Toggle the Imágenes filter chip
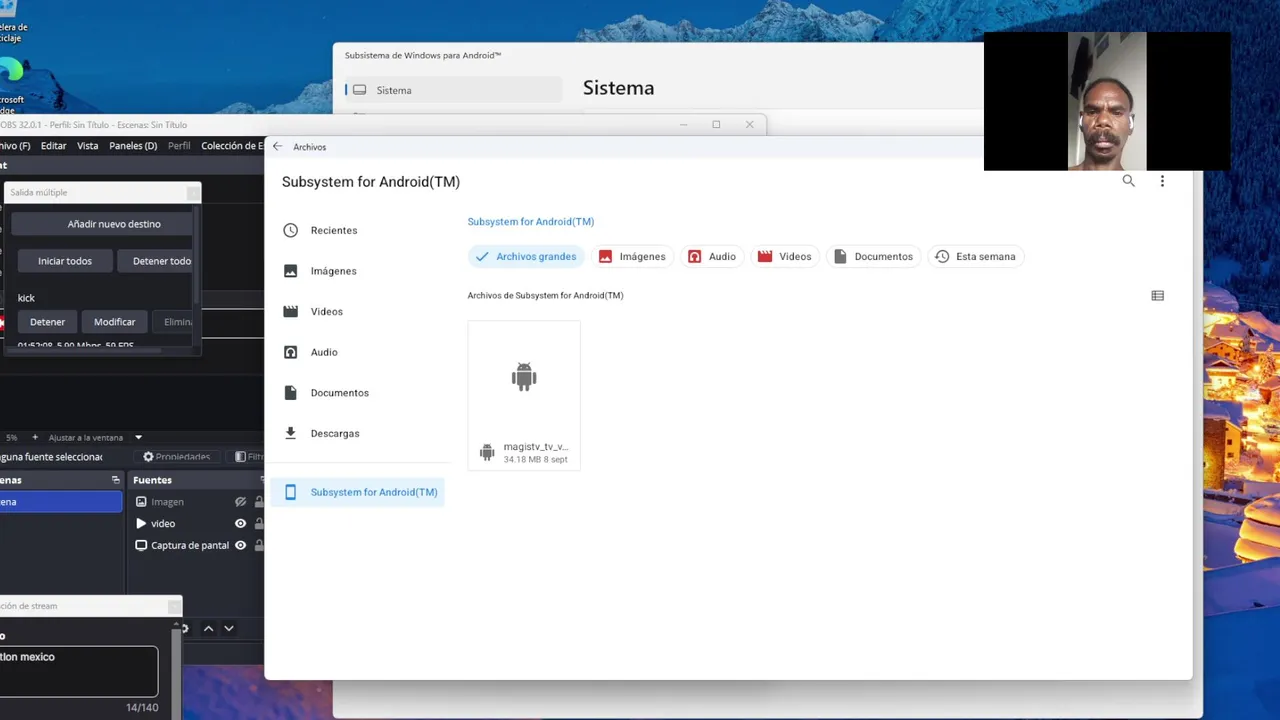The width and height of the screenshot is (1280, 720). [632, 257]
